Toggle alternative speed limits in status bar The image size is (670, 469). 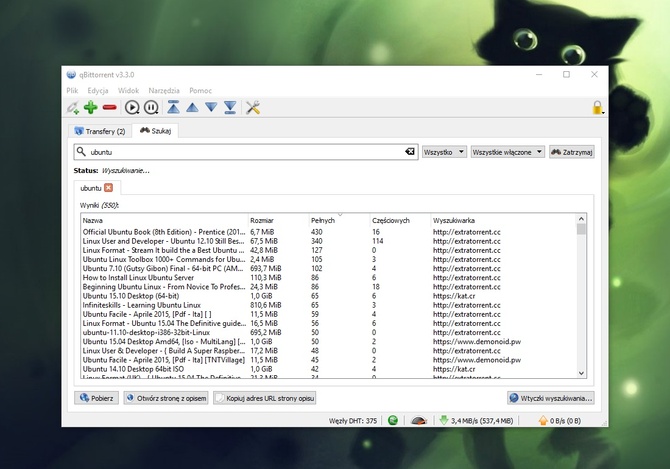(x=420, y=421)
